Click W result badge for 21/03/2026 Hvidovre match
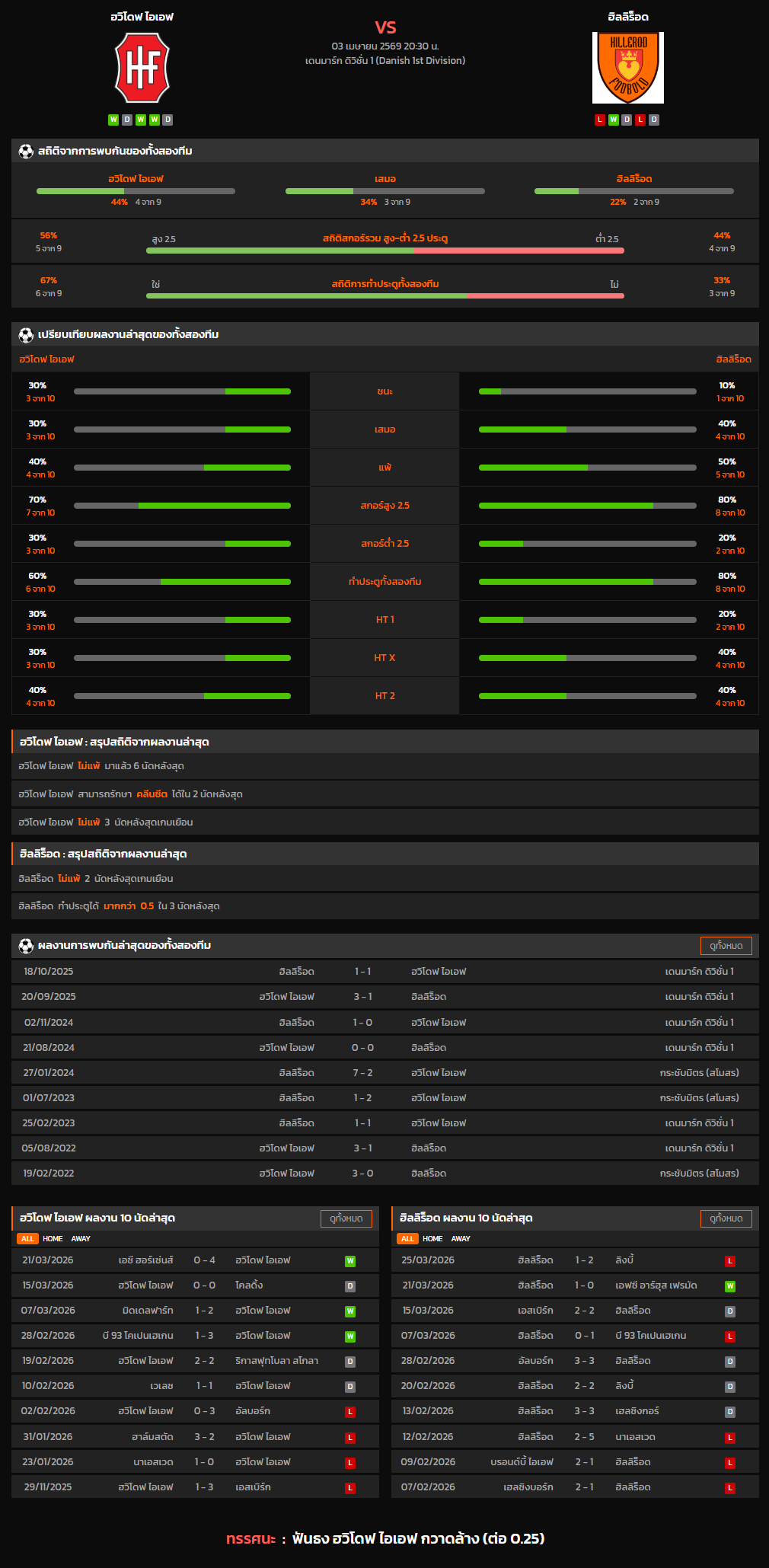This screenshot has width=769, height=1568. [x=350, y=1260]
